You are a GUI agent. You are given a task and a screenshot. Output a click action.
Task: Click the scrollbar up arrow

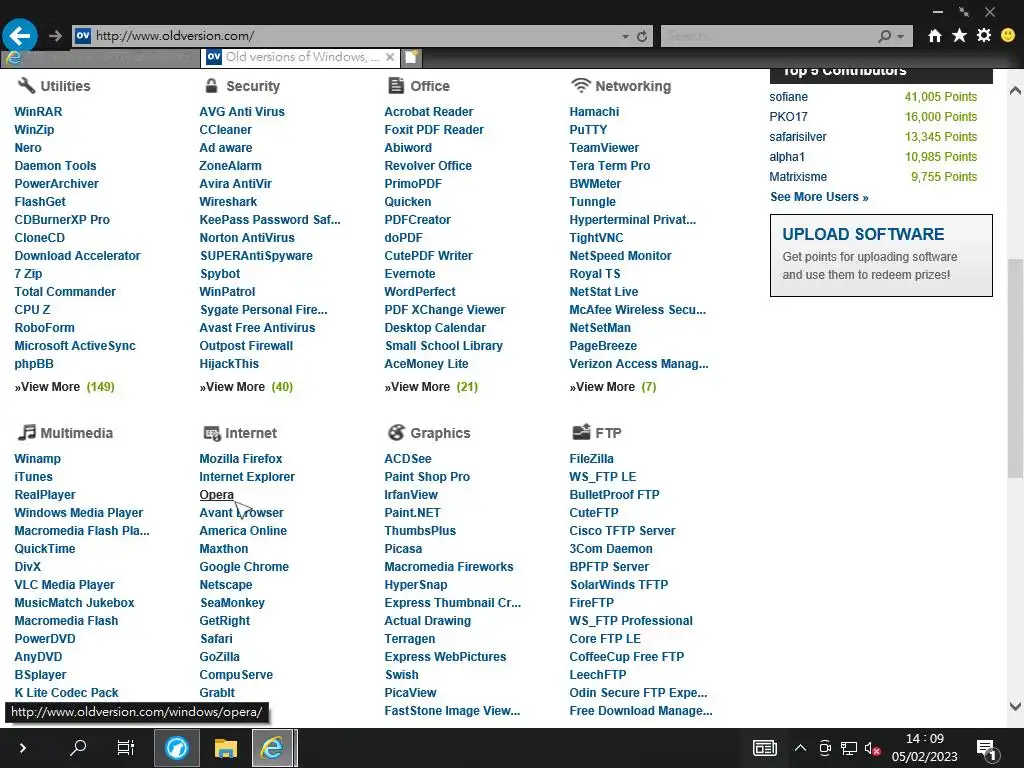click(x=1015, y=91)
